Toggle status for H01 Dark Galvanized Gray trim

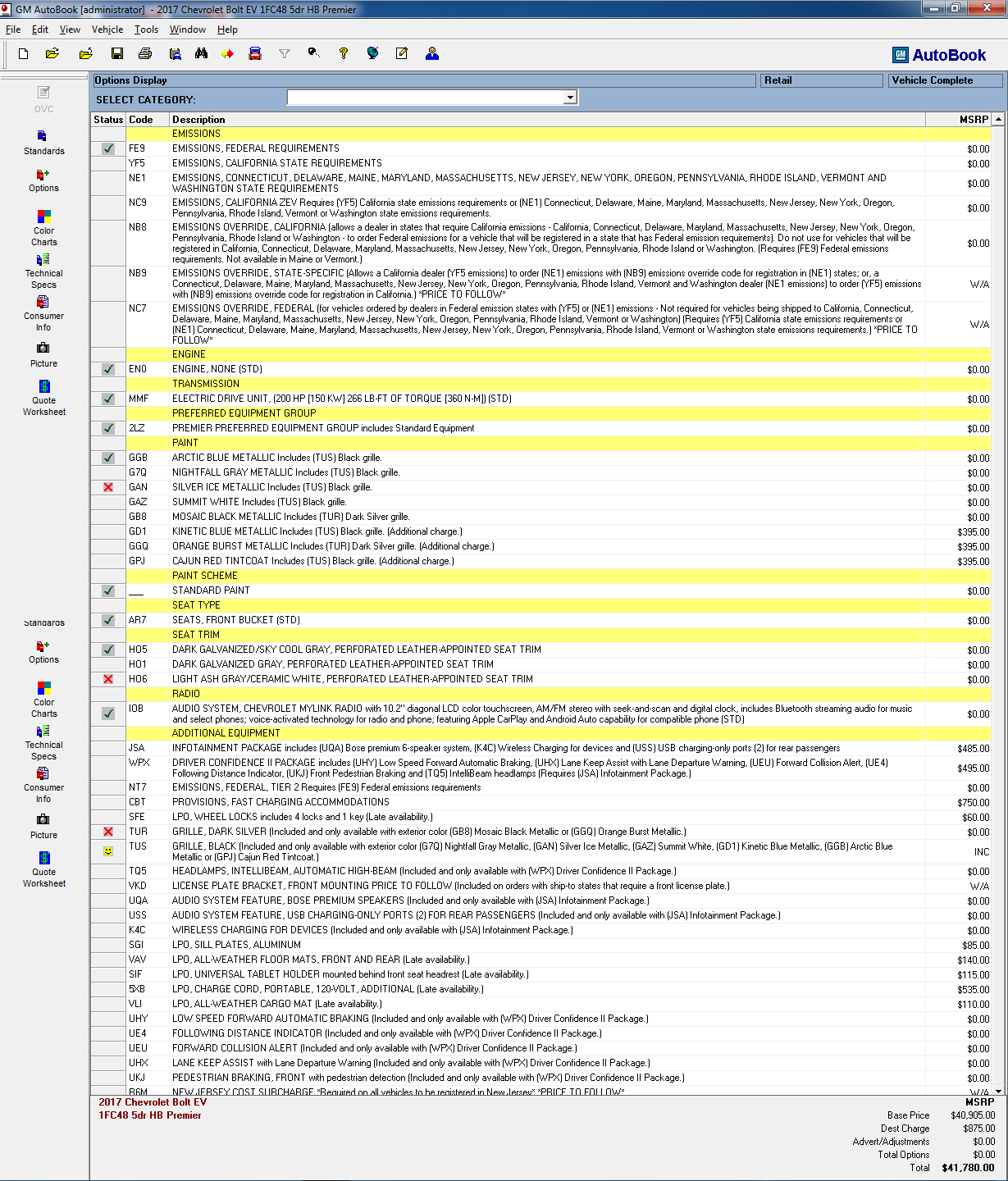(x=108, y=664)
